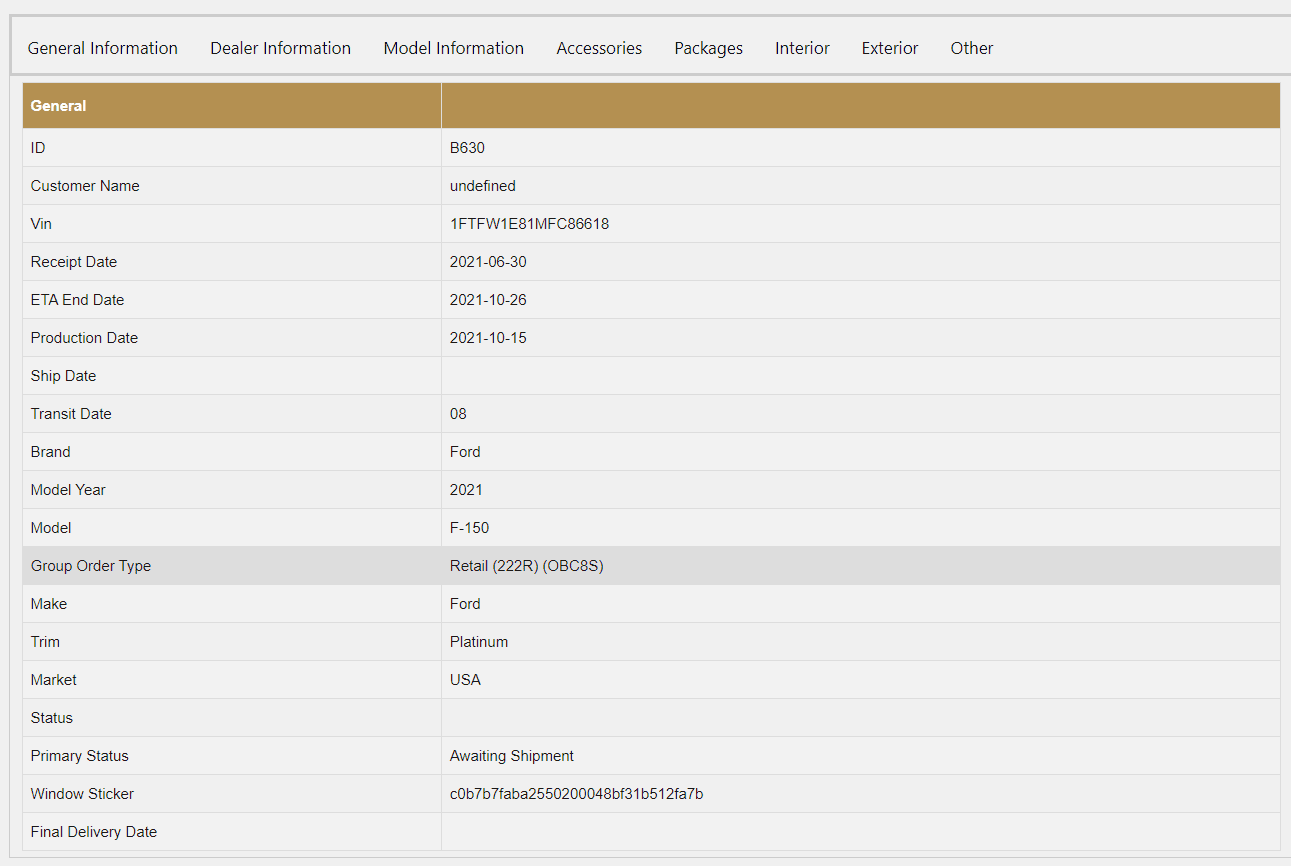Open the General Information tab
Viewport: 1291px width, 866px height.
(x=102, y=48)
